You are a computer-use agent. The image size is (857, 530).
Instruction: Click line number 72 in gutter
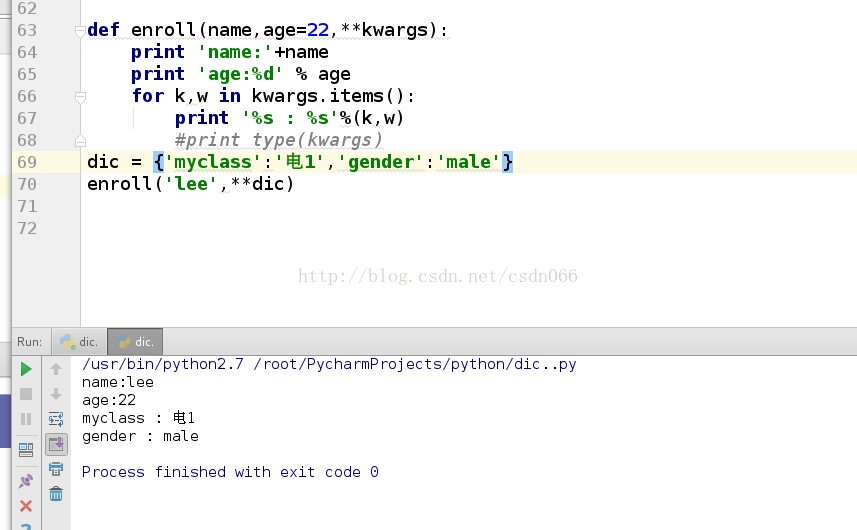tap(27, 228)
